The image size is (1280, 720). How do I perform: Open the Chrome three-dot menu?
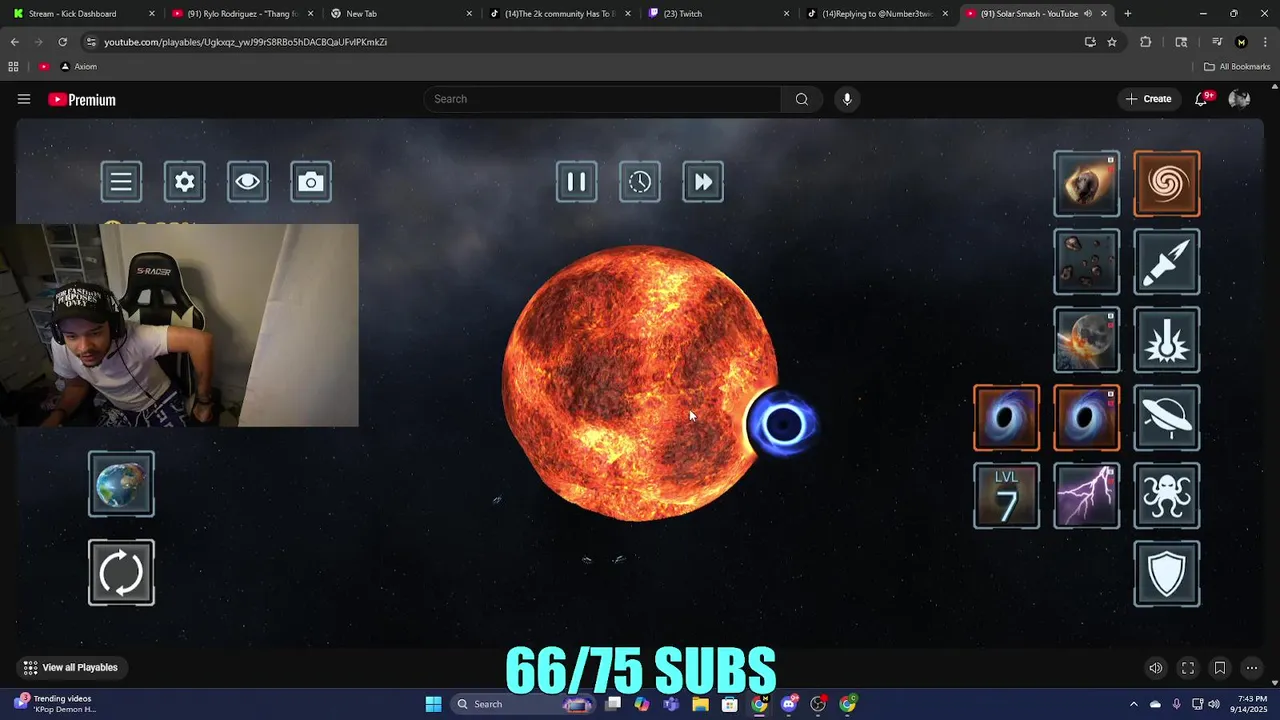coord(1263,42)
